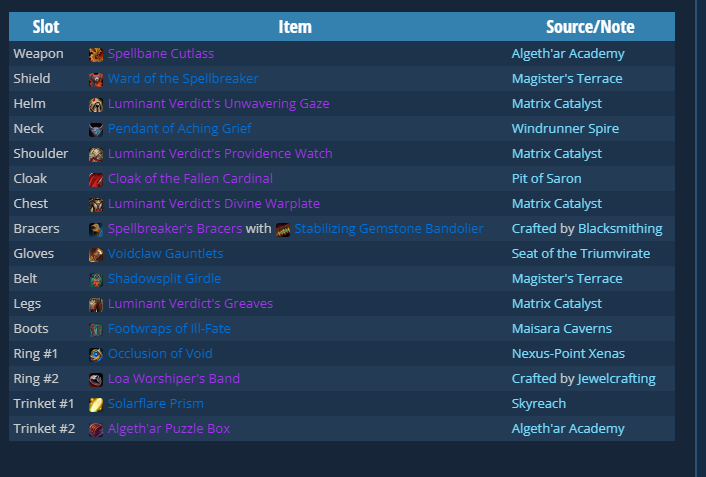Click the Voidclaw Gauntlets icon
This screenshot has height=477, width=706.
click(95, 254)
